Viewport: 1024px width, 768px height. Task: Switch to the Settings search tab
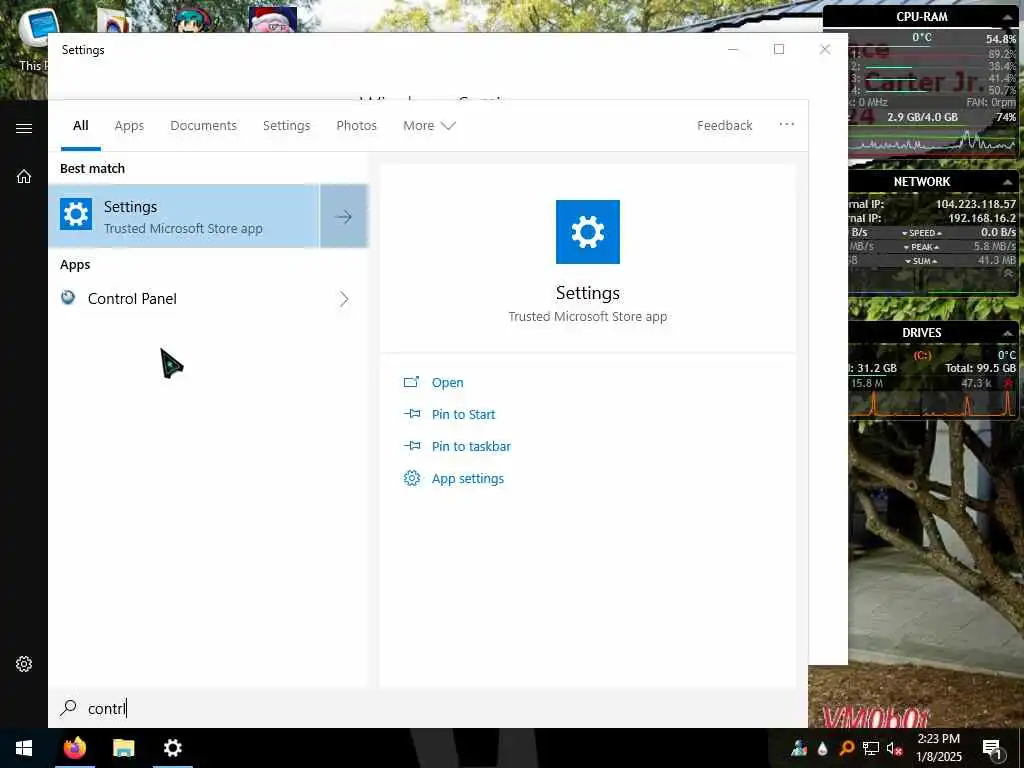point(286,125)
